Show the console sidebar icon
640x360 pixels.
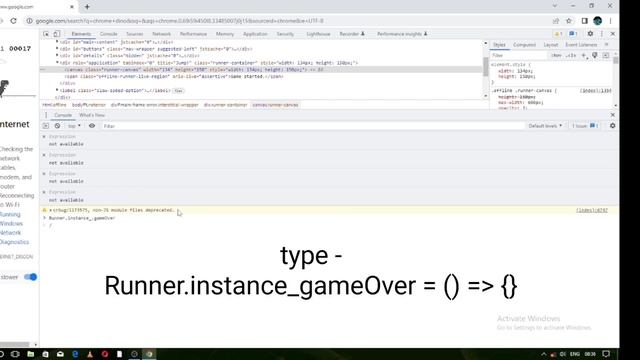[46, 126]
